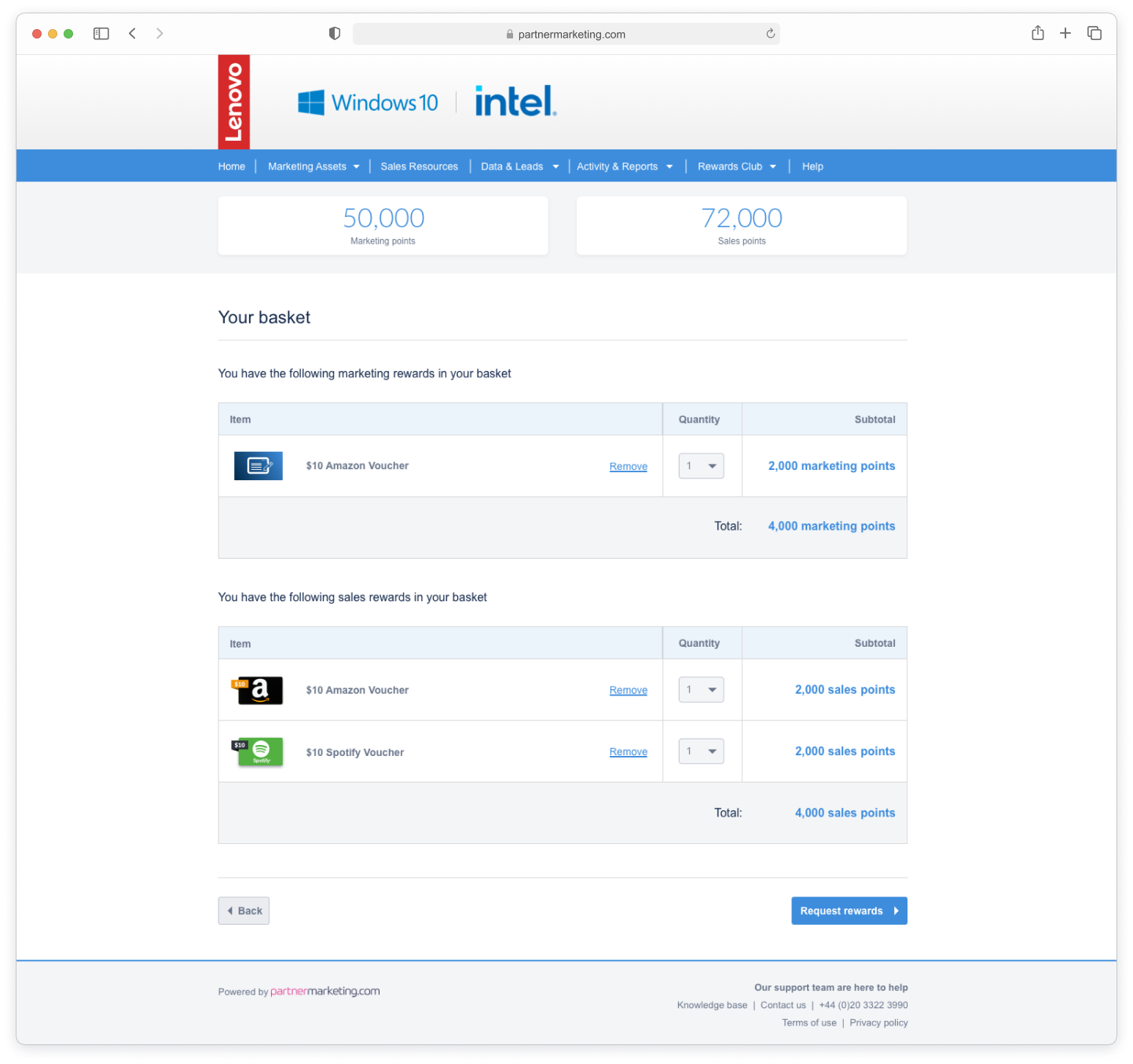Open quantity dropdown for the marketing Amazon voucher
Image resolution: width=1133 pixels, height=1064 pixels.
[701, 466]
